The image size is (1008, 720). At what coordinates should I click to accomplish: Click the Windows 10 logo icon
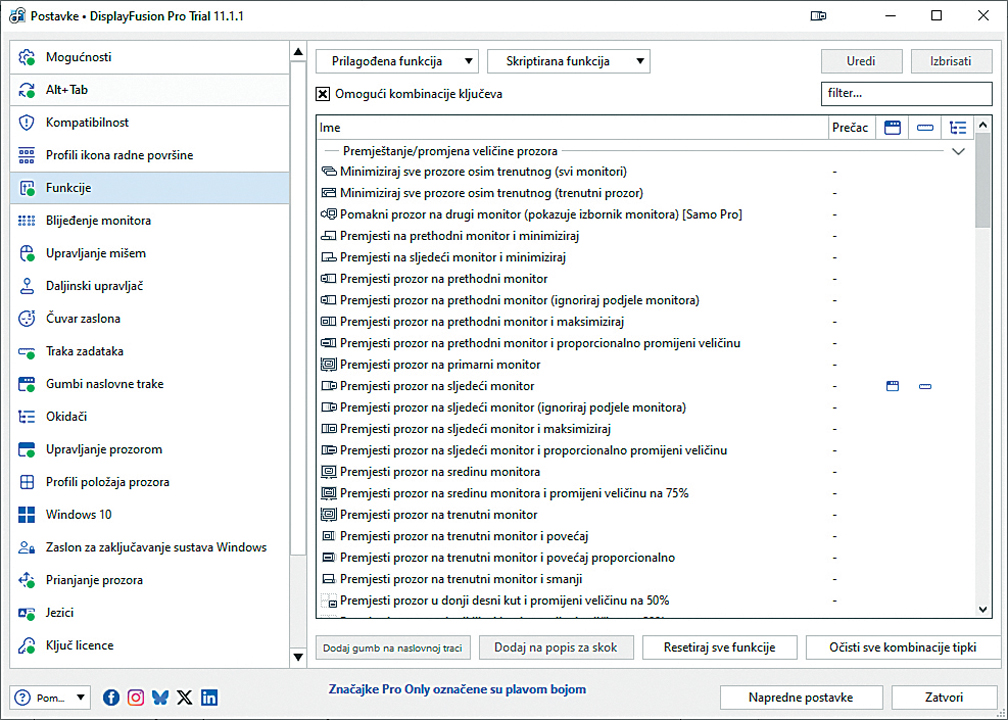pyautogui.click(x=26, y=514)
